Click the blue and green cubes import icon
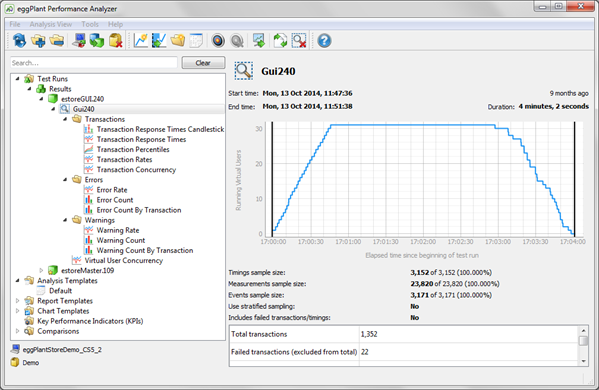This screenshot has height=390, width=599. pyautogui.click(x=97, y=40)
